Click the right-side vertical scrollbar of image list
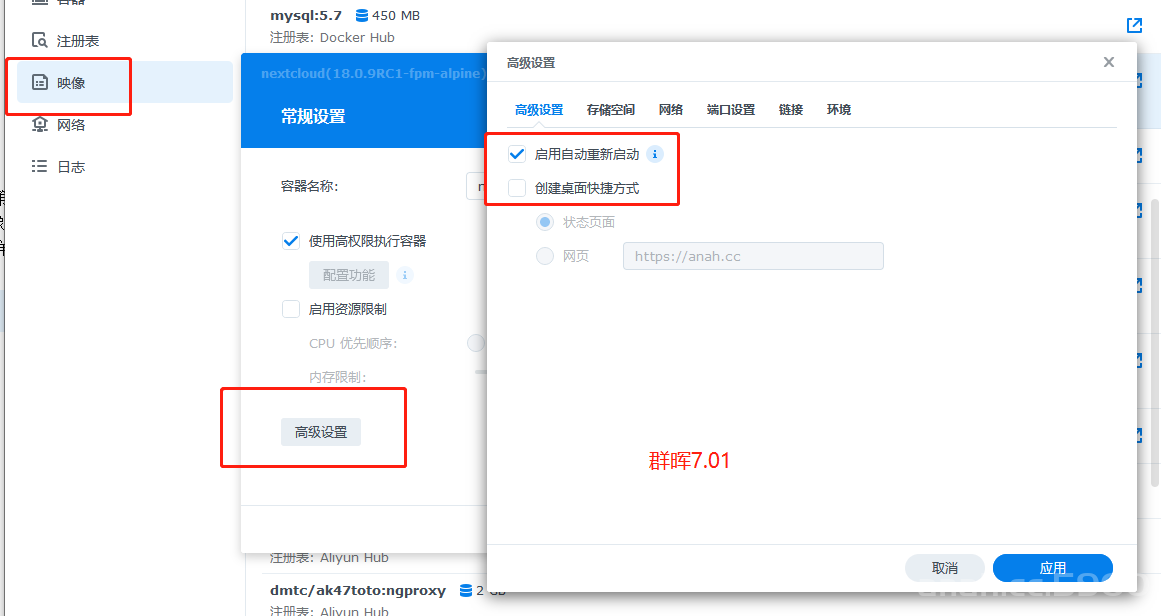1169x616 pixels. (1155, 343)
